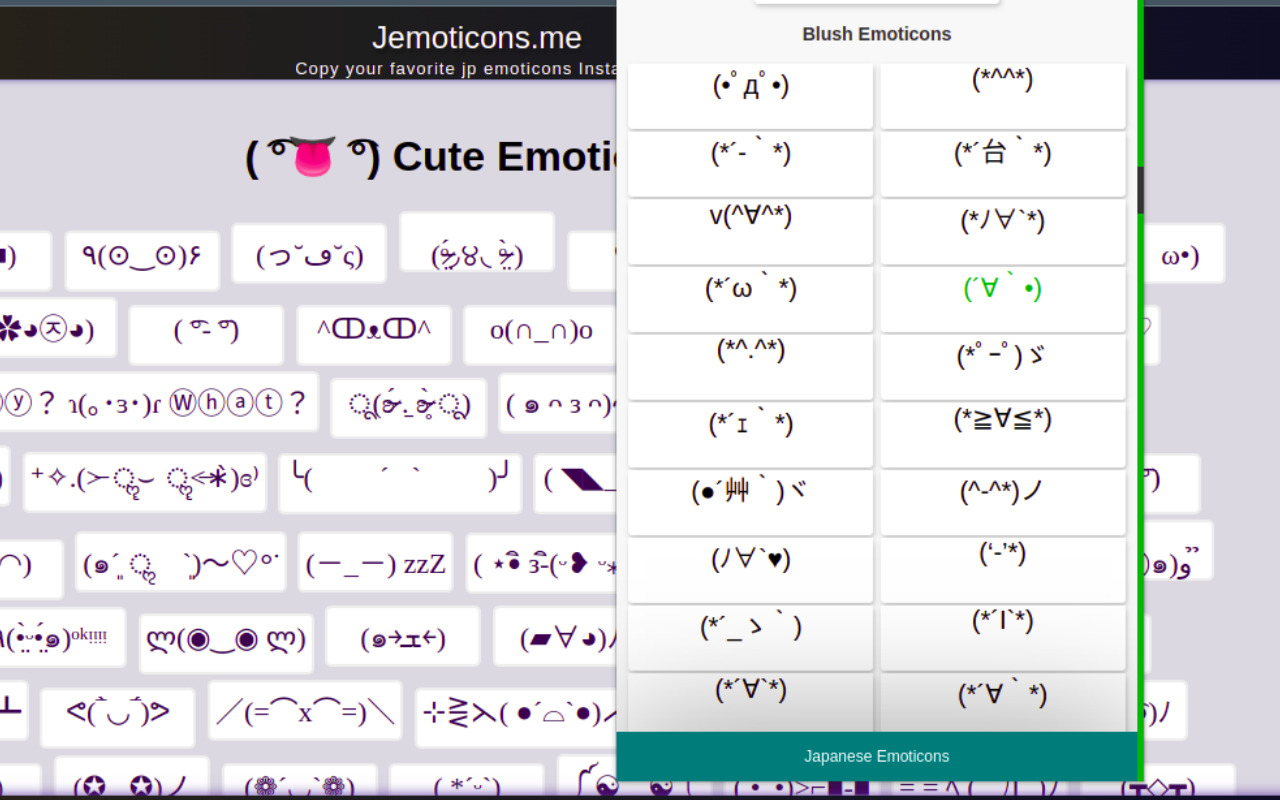Image resolution: width=1280 pixels, height=800 pixels.
Task: Copy the (っ˘ڡ˘ς) emoticon on the page
Action: [x=309, y=253]
